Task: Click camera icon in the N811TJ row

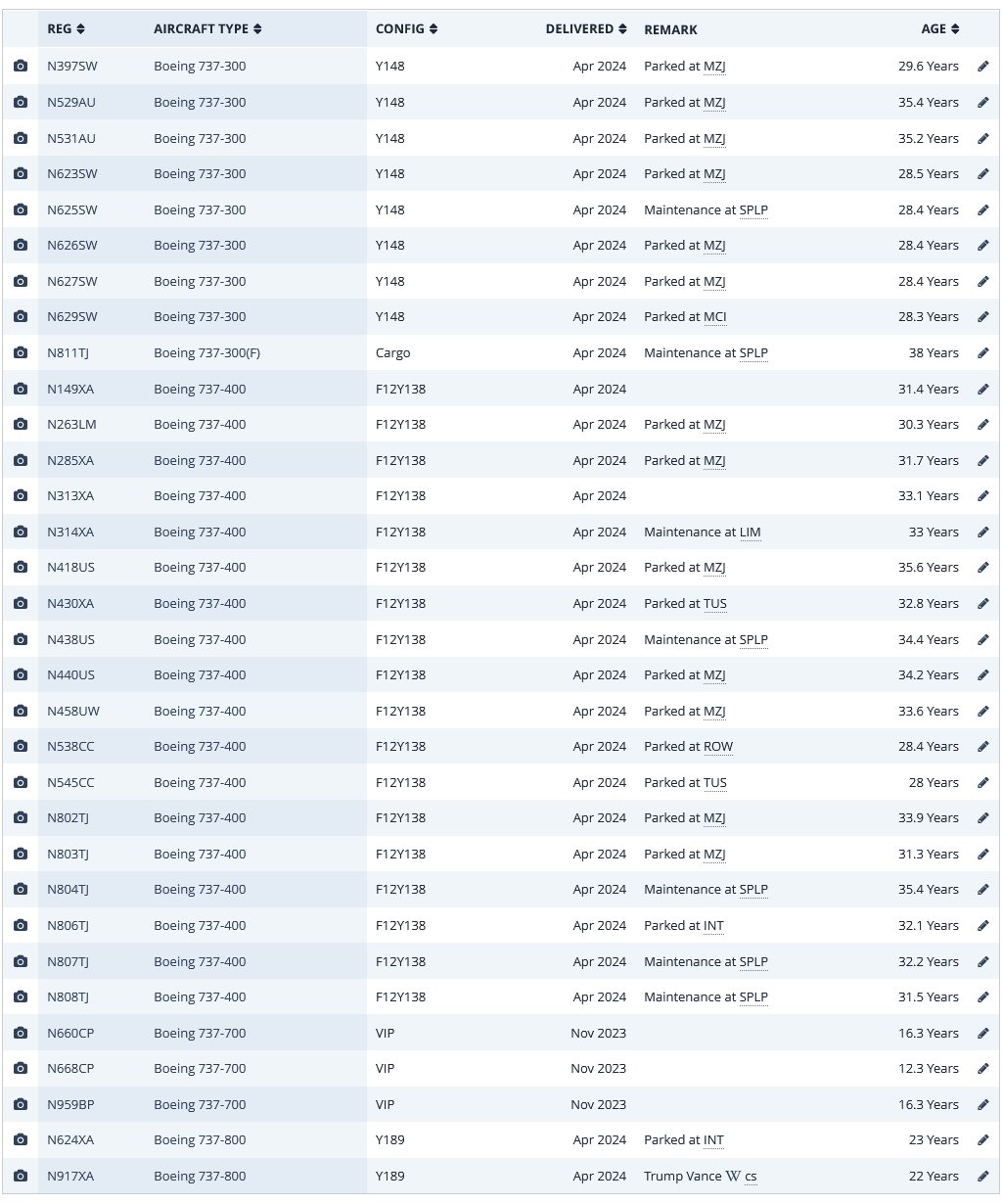Action: [x=21, y=352]
